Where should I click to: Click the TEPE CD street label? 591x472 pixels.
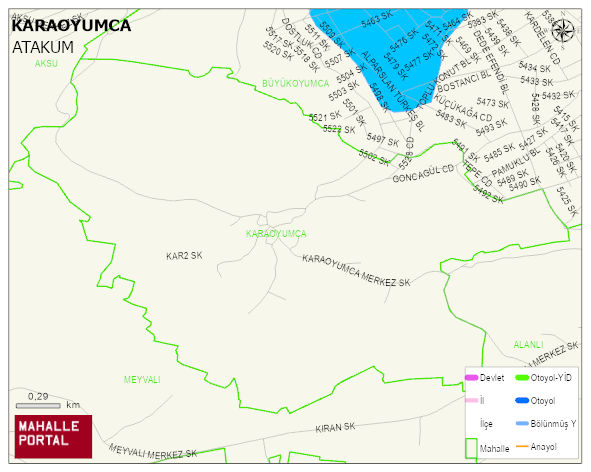[478, 174]
